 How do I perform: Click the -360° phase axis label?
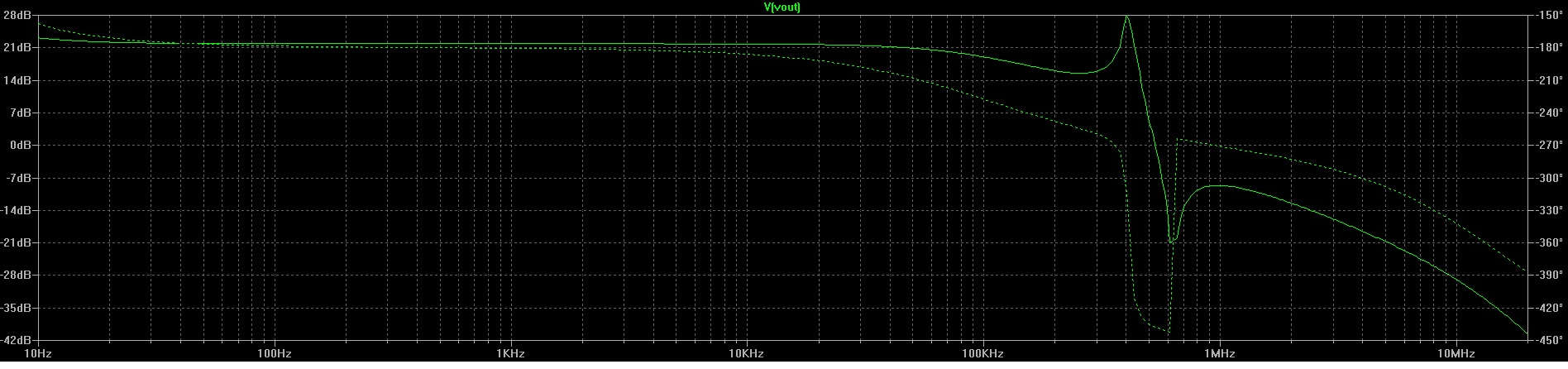[1550, 243]
